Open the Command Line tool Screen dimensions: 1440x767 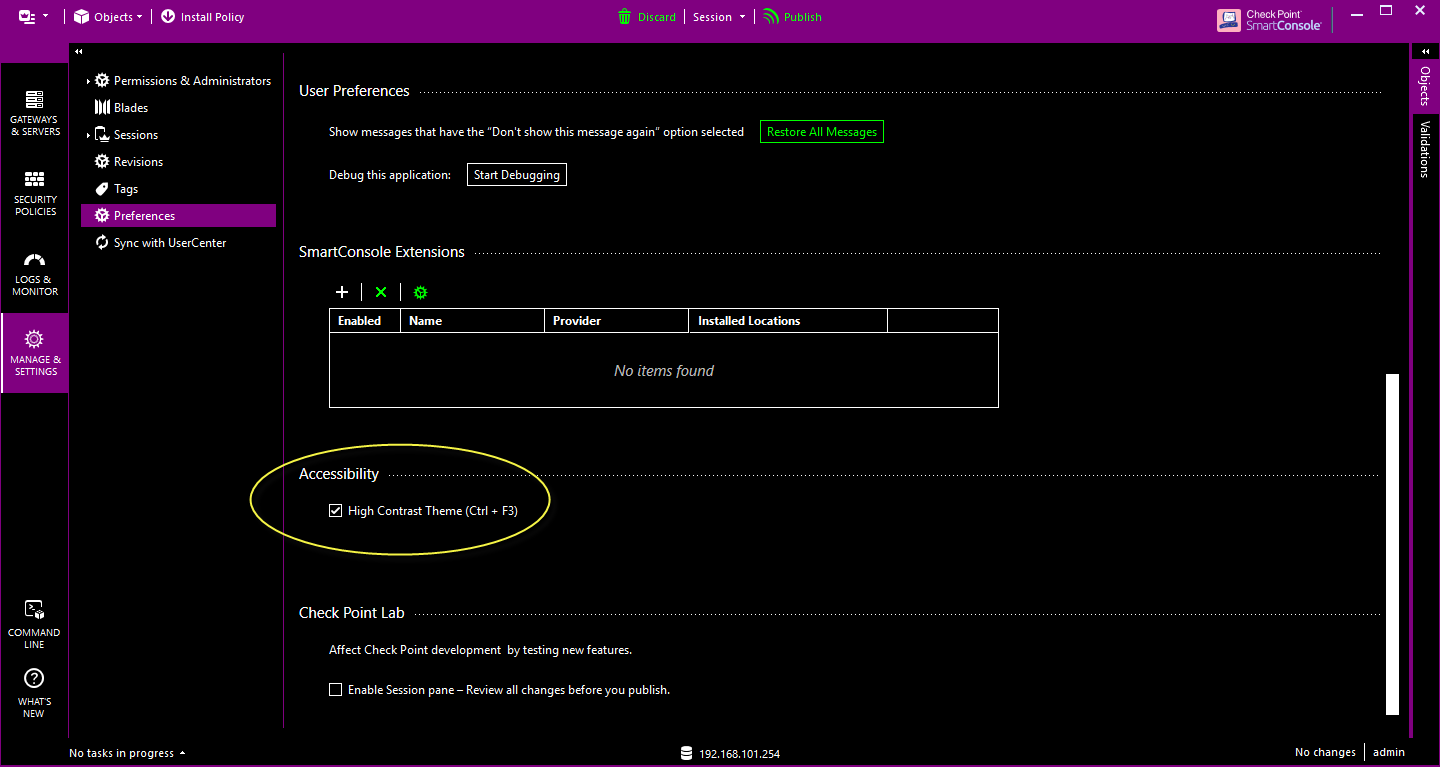pyautogui.click(x=34, y=625)
